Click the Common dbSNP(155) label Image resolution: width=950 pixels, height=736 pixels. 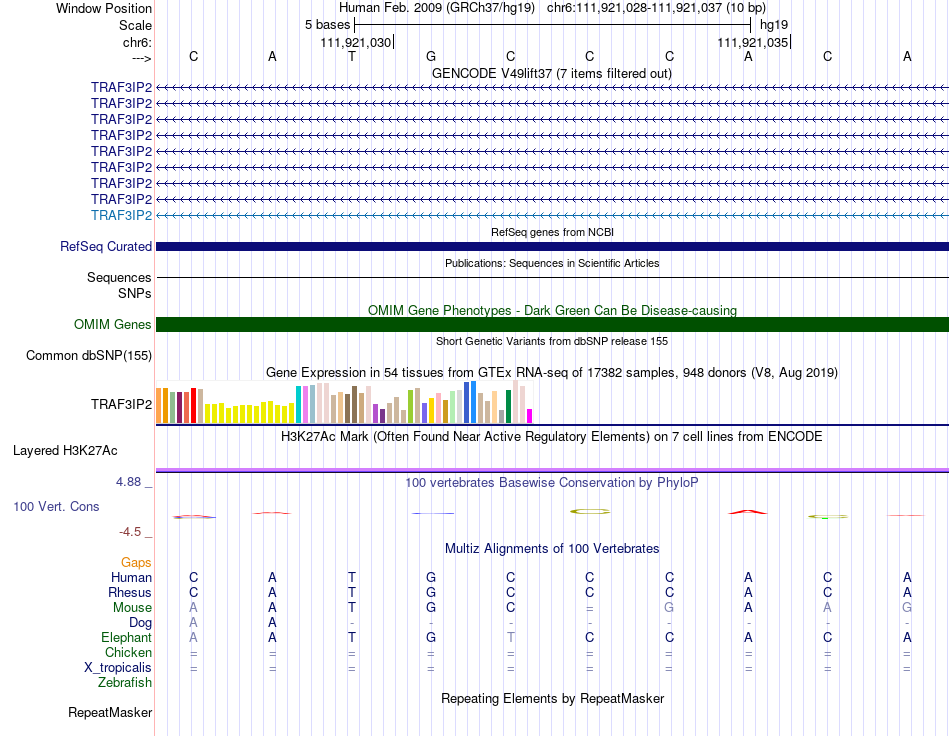(x=89, y=356)
